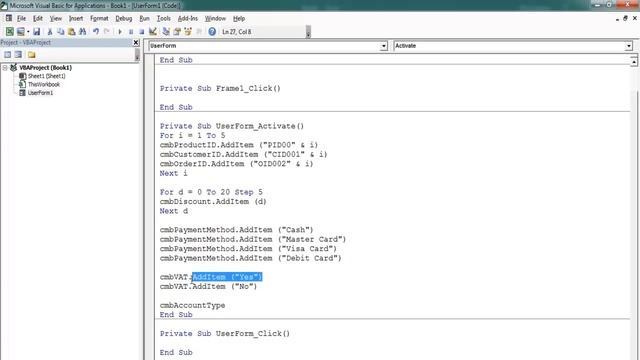Open Project Explorer toolbar icon

[166, 31]
